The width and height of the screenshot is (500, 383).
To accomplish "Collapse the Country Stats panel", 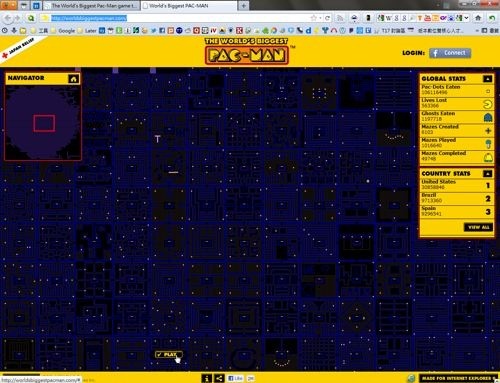I will (x=487, y=173).
